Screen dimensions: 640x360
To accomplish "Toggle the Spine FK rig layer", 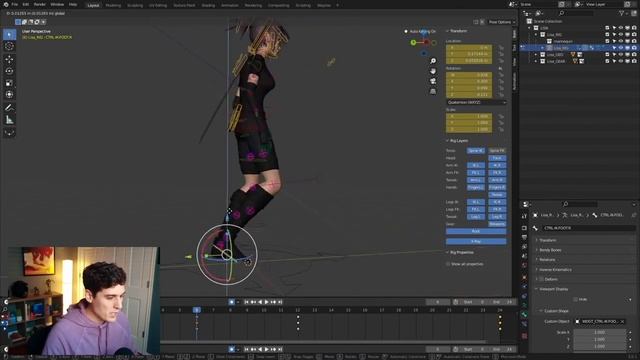I will click(497, 151).
